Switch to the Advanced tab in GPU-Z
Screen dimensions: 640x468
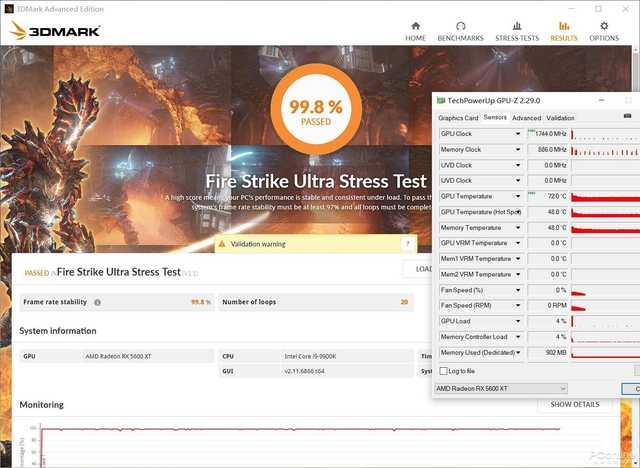(x=526, y=118)
